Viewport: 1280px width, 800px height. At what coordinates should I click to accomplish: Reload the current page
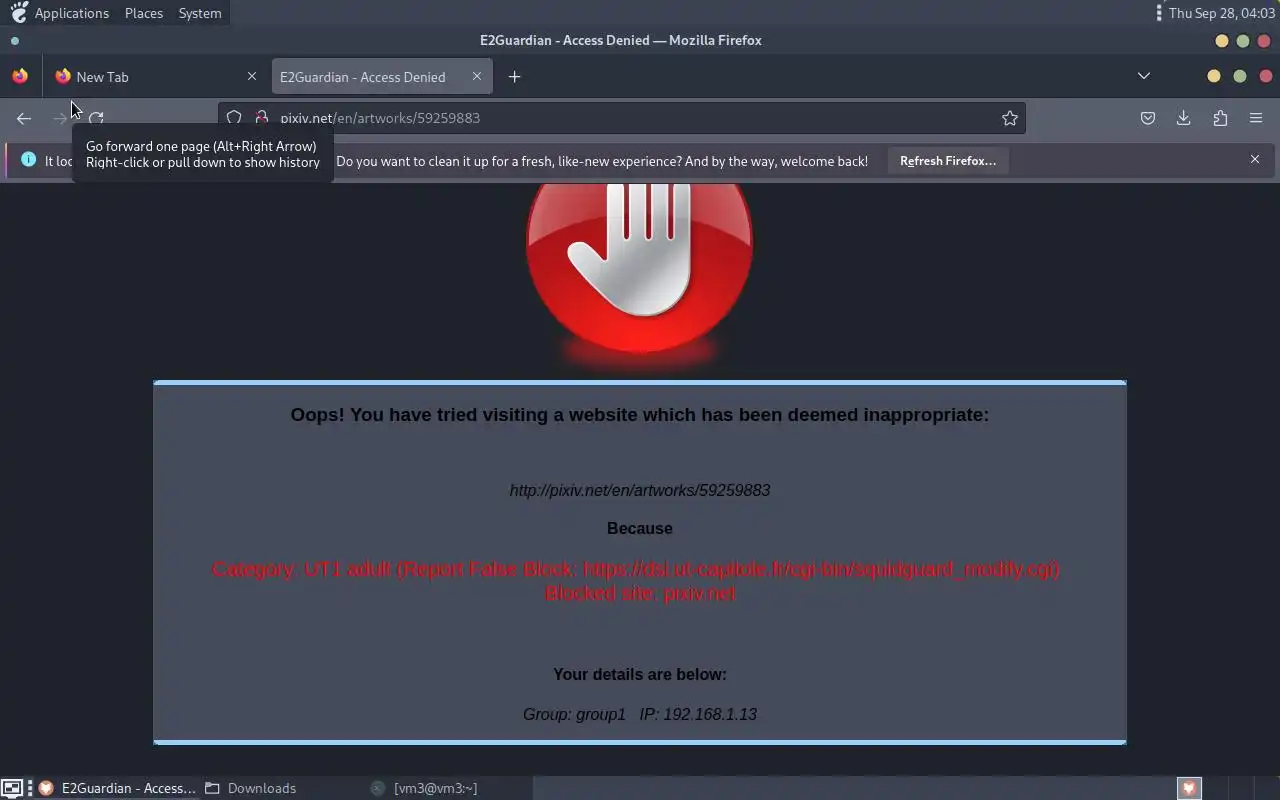96,118
